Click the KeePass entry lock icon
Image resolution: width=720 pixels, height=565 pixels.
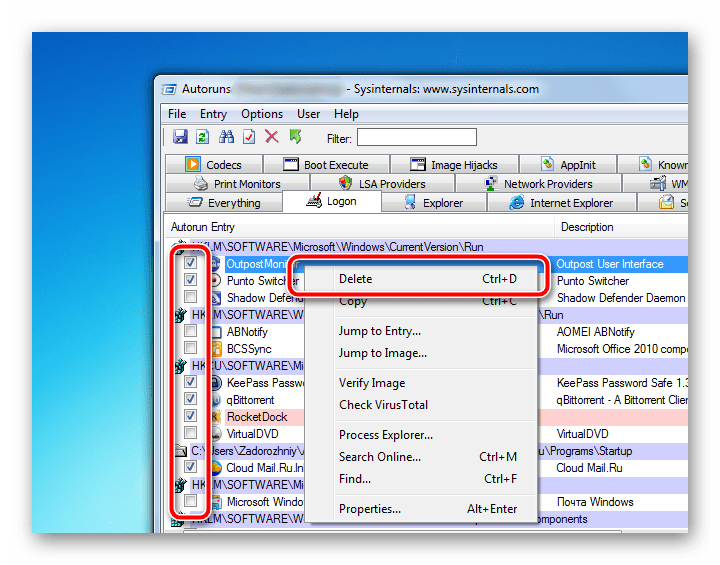[x=216, y=383]
